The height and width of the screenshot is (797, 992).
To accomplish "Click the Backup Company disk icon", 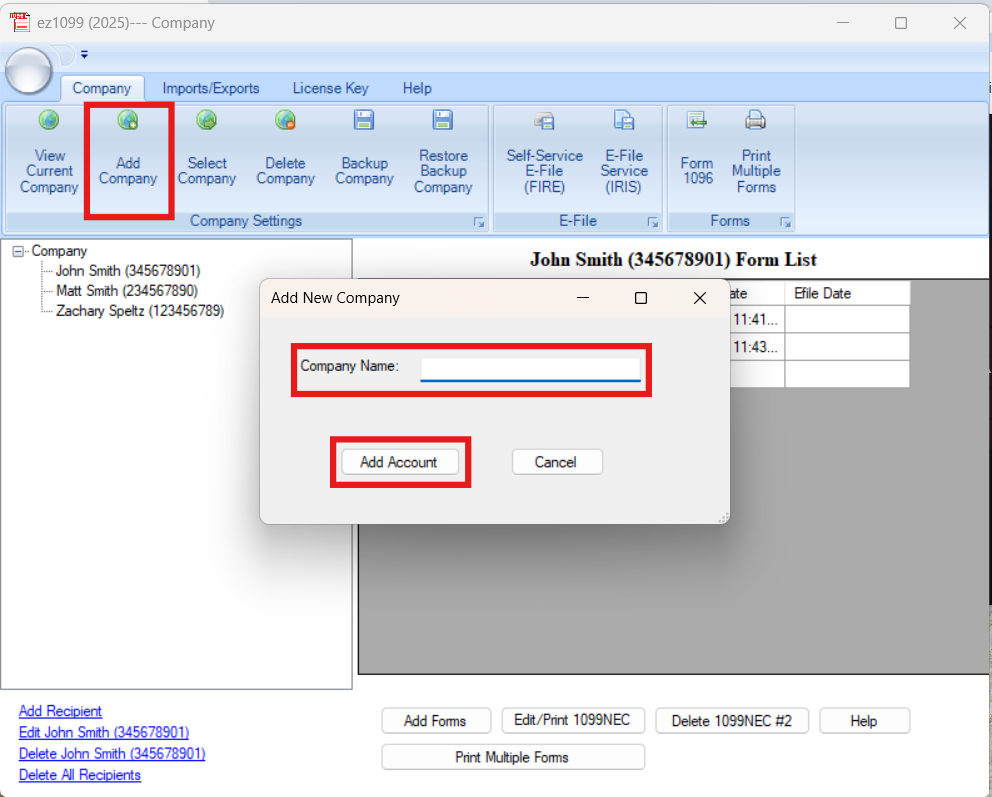I will coord(364,122).
